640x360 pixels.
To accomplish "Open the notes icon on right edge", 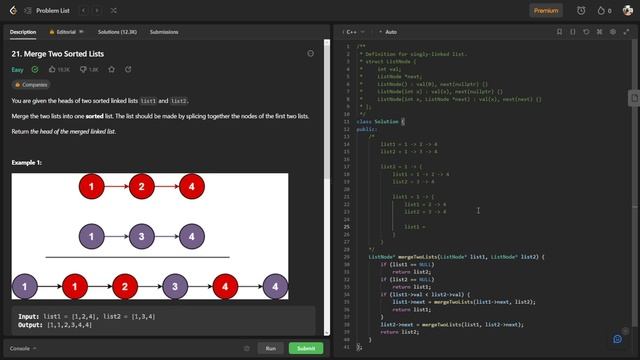I will coord(634,98).
